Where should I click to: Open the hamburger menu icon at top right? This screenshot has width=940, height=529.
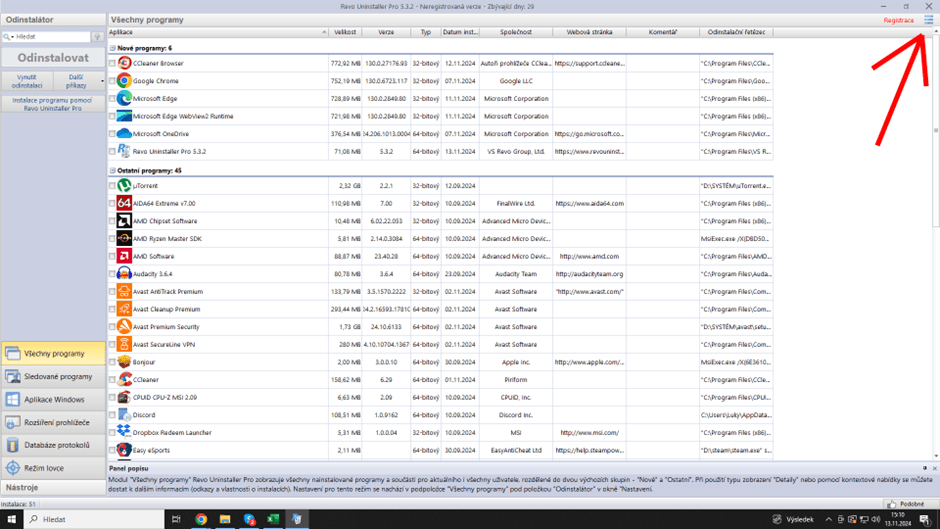pyautogui.click(x=929, y=20)
